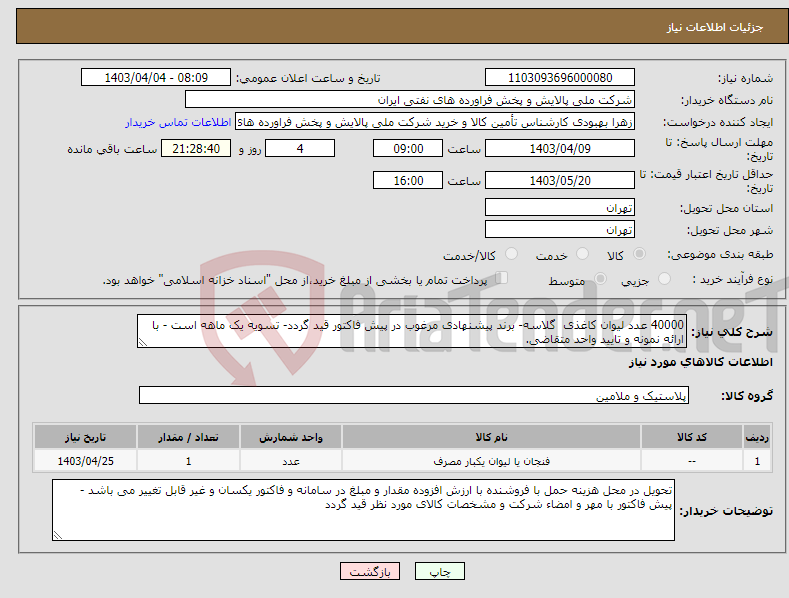Click the شرح کلی نیاز label
Viewport: 789px width, 598px height.
pos(732,332)
